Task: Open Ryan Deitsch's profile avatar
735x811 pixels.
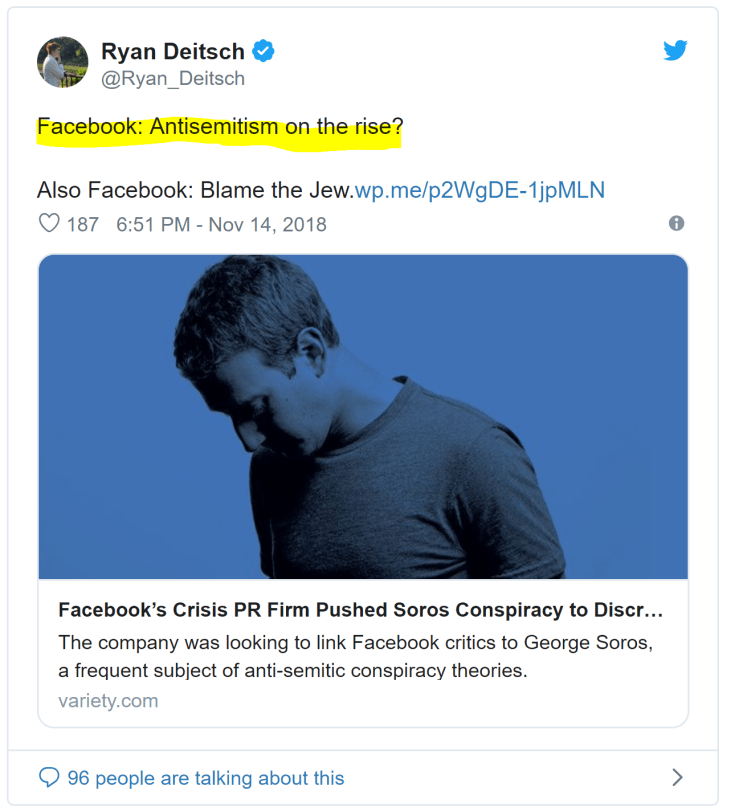Action: pyautogui.click(x=64, y=63)
